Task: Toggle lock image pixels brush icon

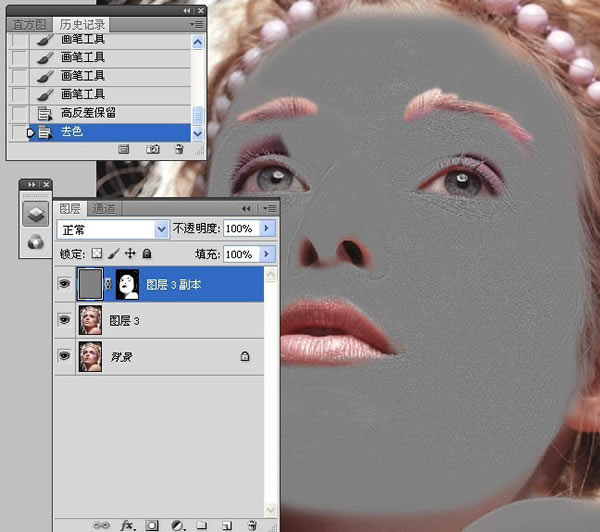Action: coord(114,253)
